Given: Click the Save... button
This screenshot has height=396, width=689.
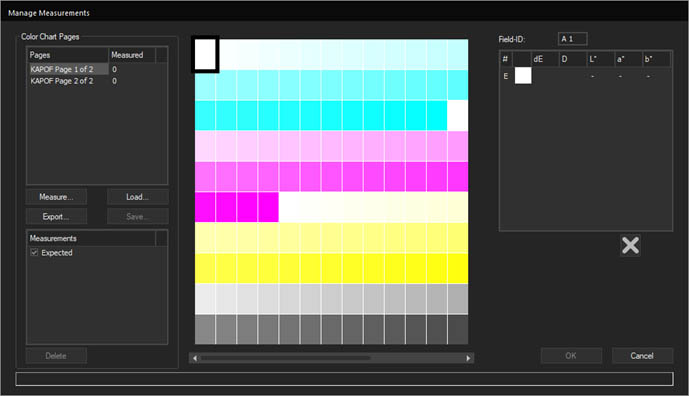Looking at the screenshot, I should click(x=138, y=217).
